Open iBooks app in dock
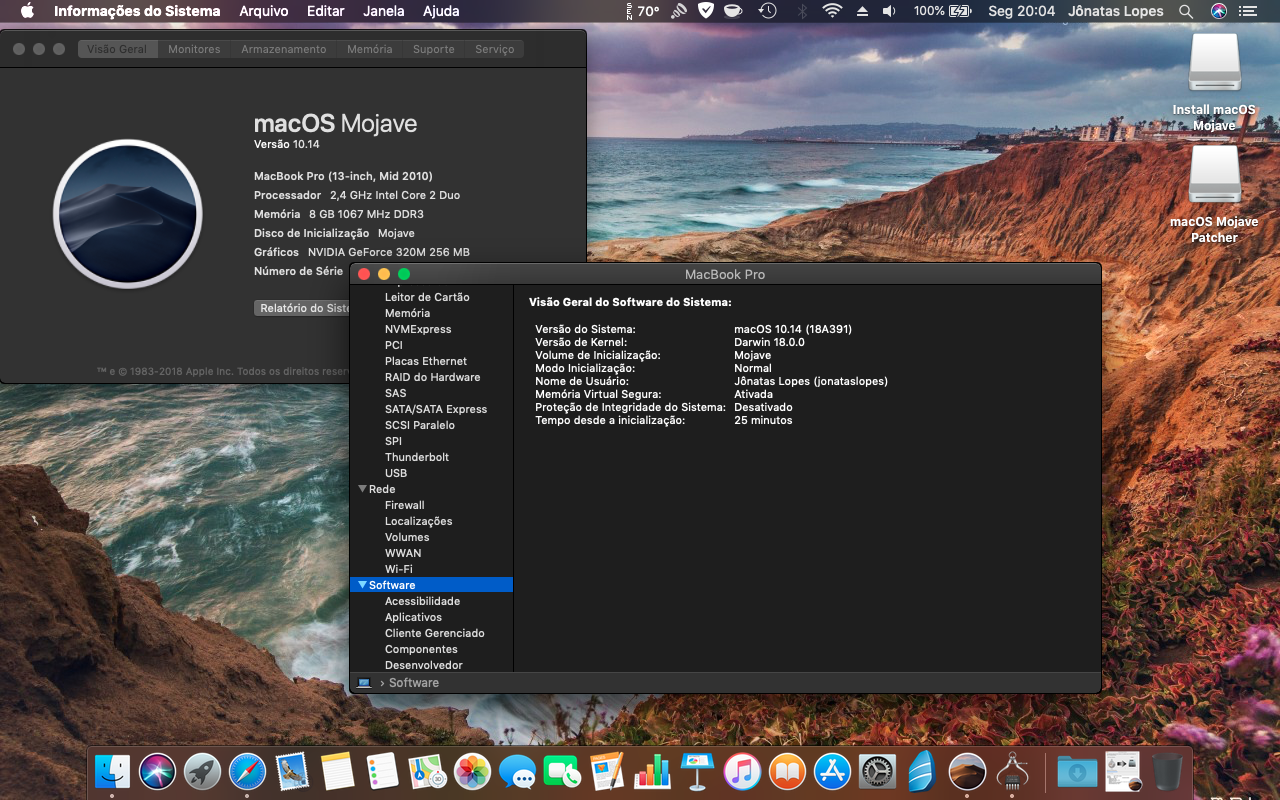The height and width of the screenshot is (800, 1280). point(787,771)
